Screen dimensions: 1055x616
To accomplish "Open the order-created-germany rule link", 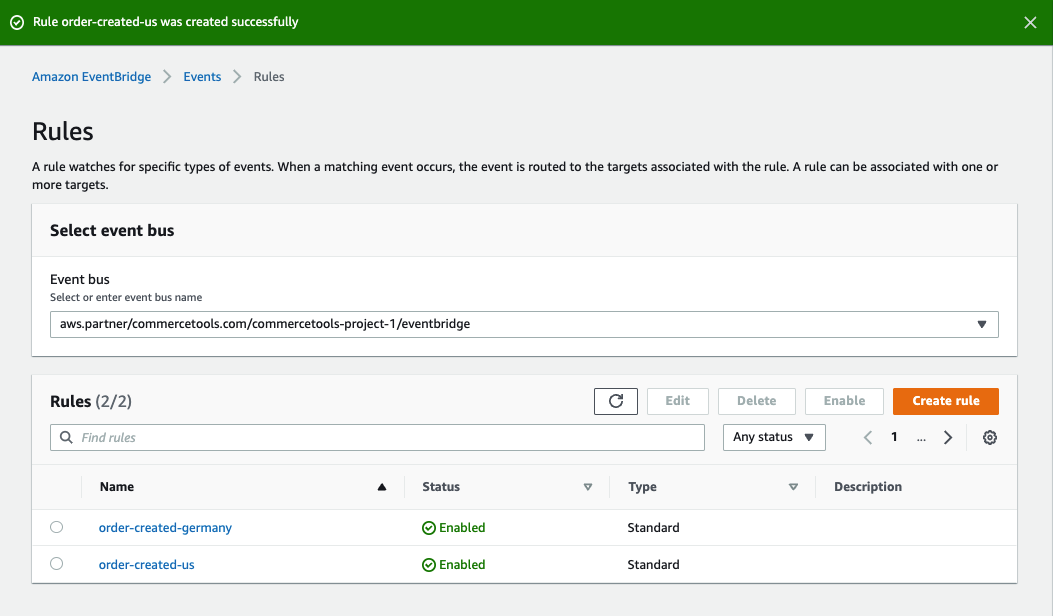I will click(x=165, y=528).
